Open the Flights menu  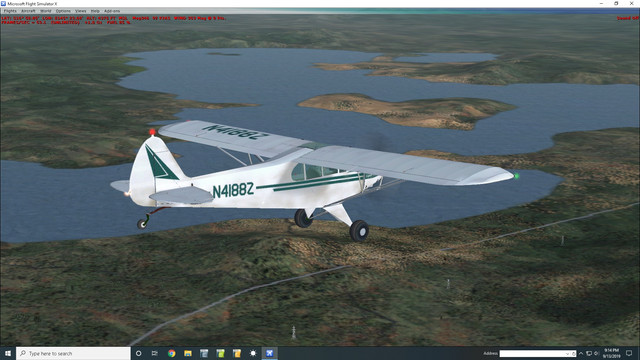tap(10, 11)
